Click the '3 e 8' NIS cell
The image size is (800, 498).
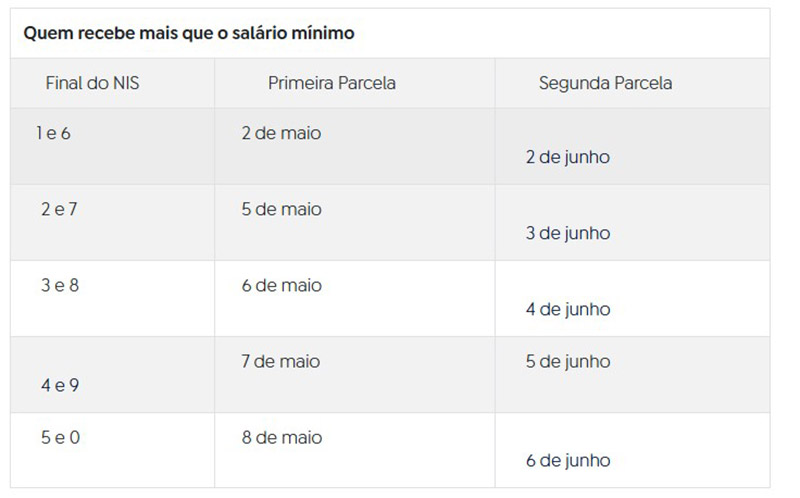point(60,286)
